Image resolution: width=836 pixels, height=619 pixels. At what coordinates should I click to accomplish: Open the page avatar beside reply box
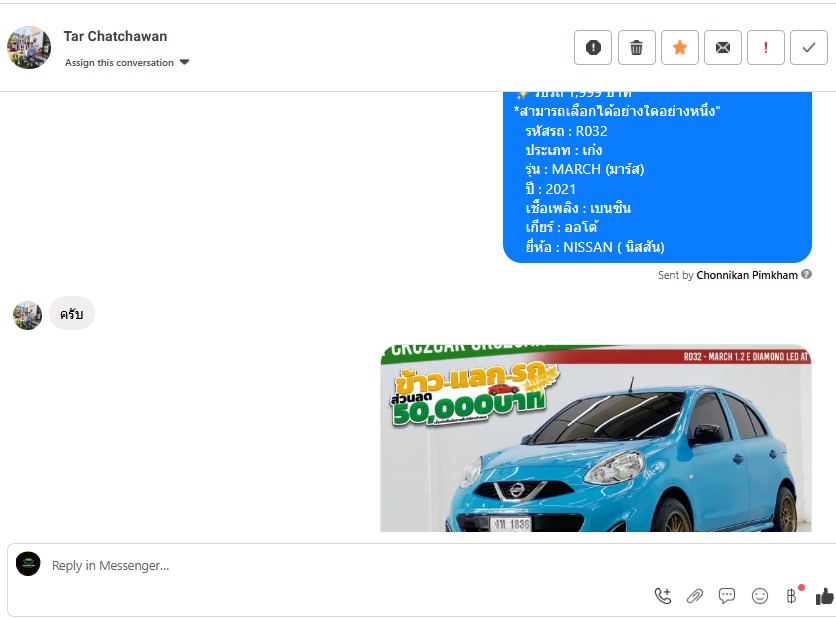point(28,564)
